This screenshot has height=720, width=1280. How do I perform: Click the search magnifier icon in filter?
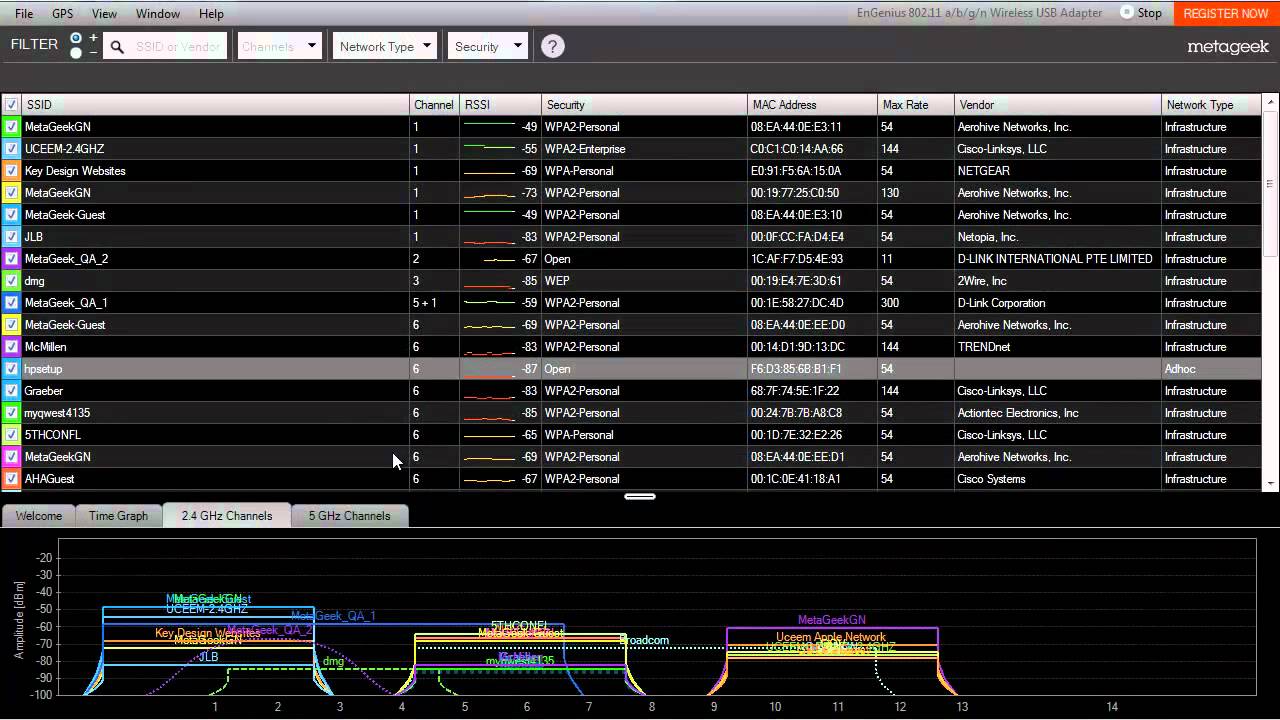(117, 47)
